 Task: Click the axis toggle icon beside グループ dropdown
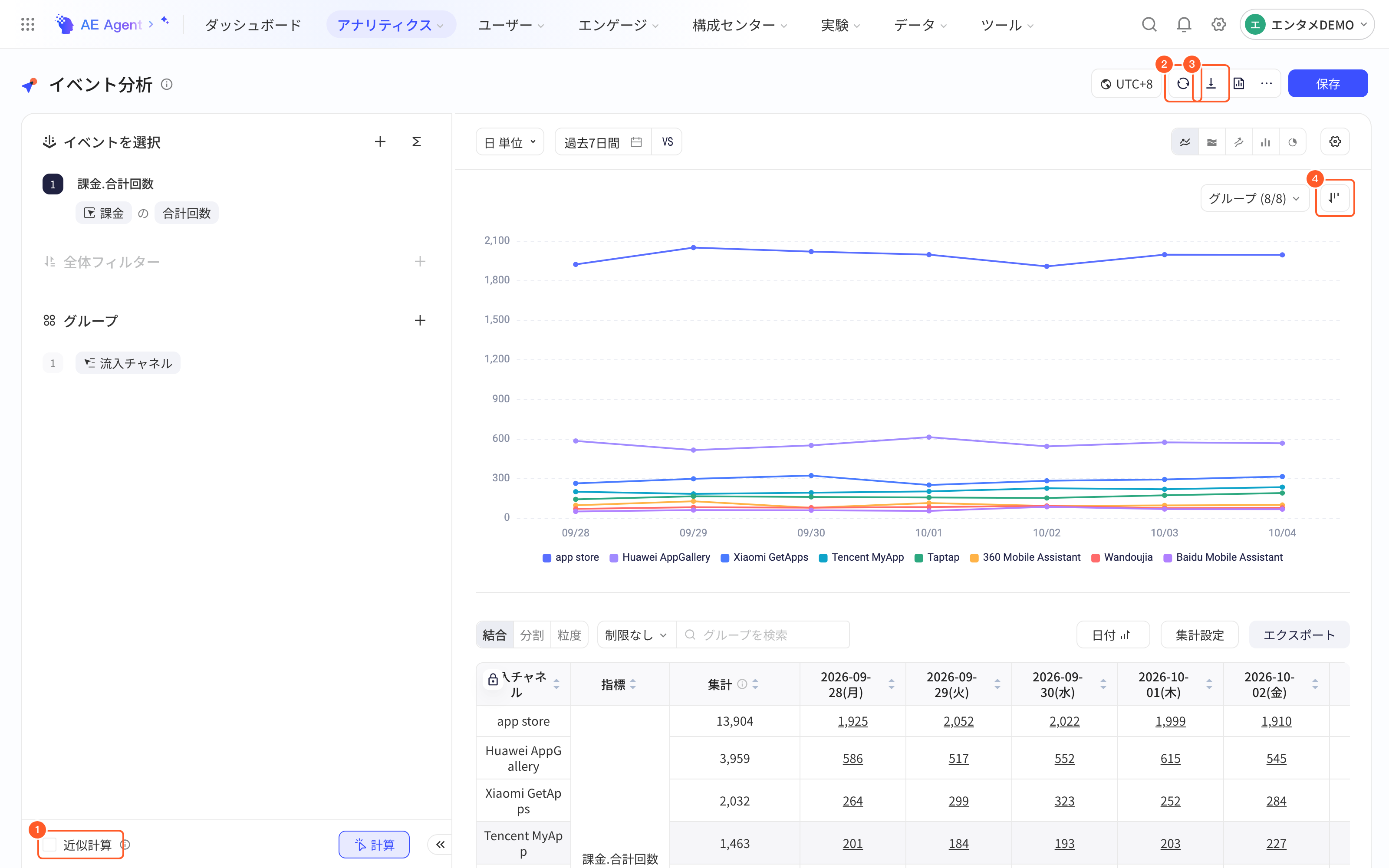point(1334,198)
